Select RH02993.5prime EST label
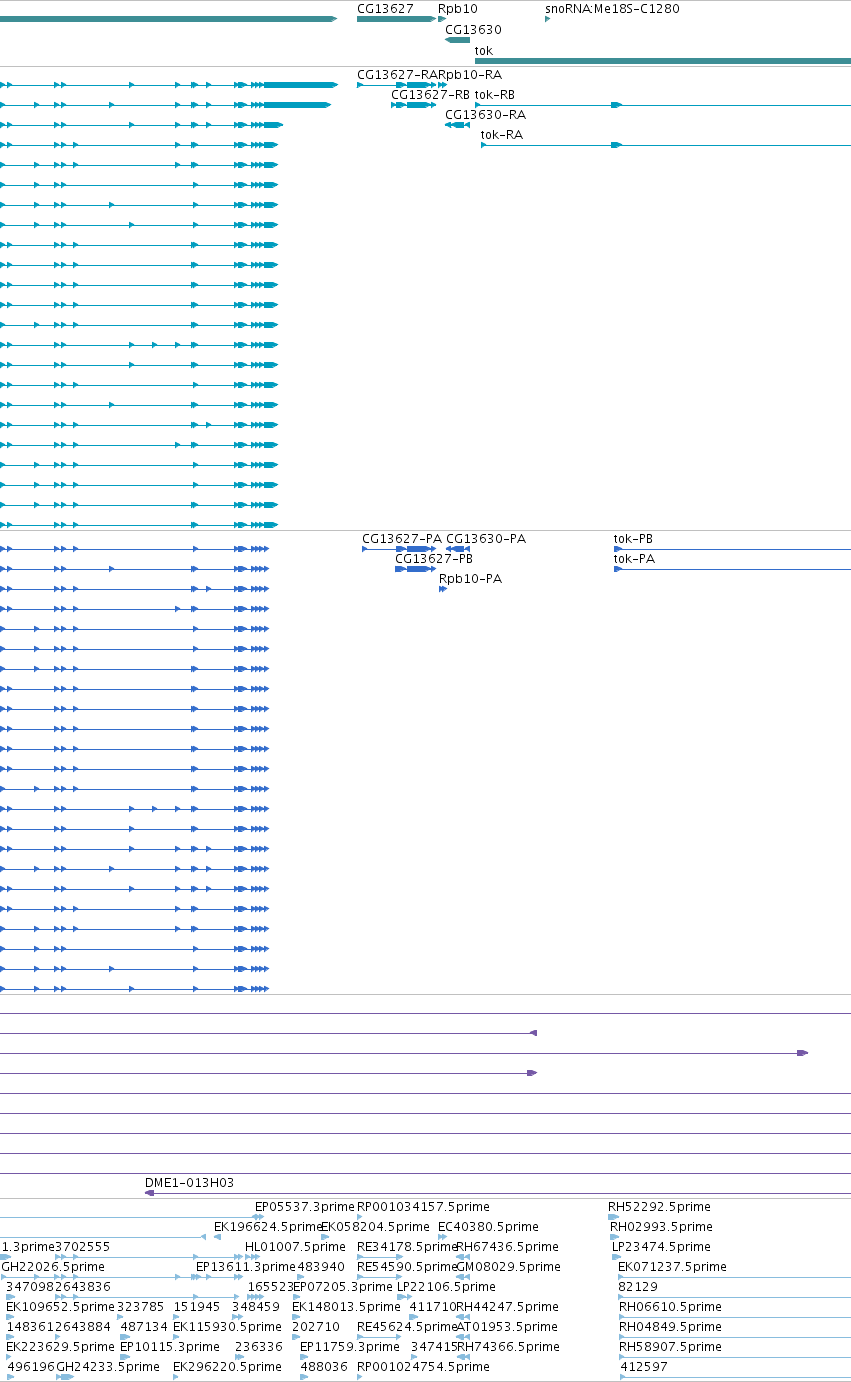This screenshot has height=1382, width=851. pyautogui.click(x=661, y=1226)
